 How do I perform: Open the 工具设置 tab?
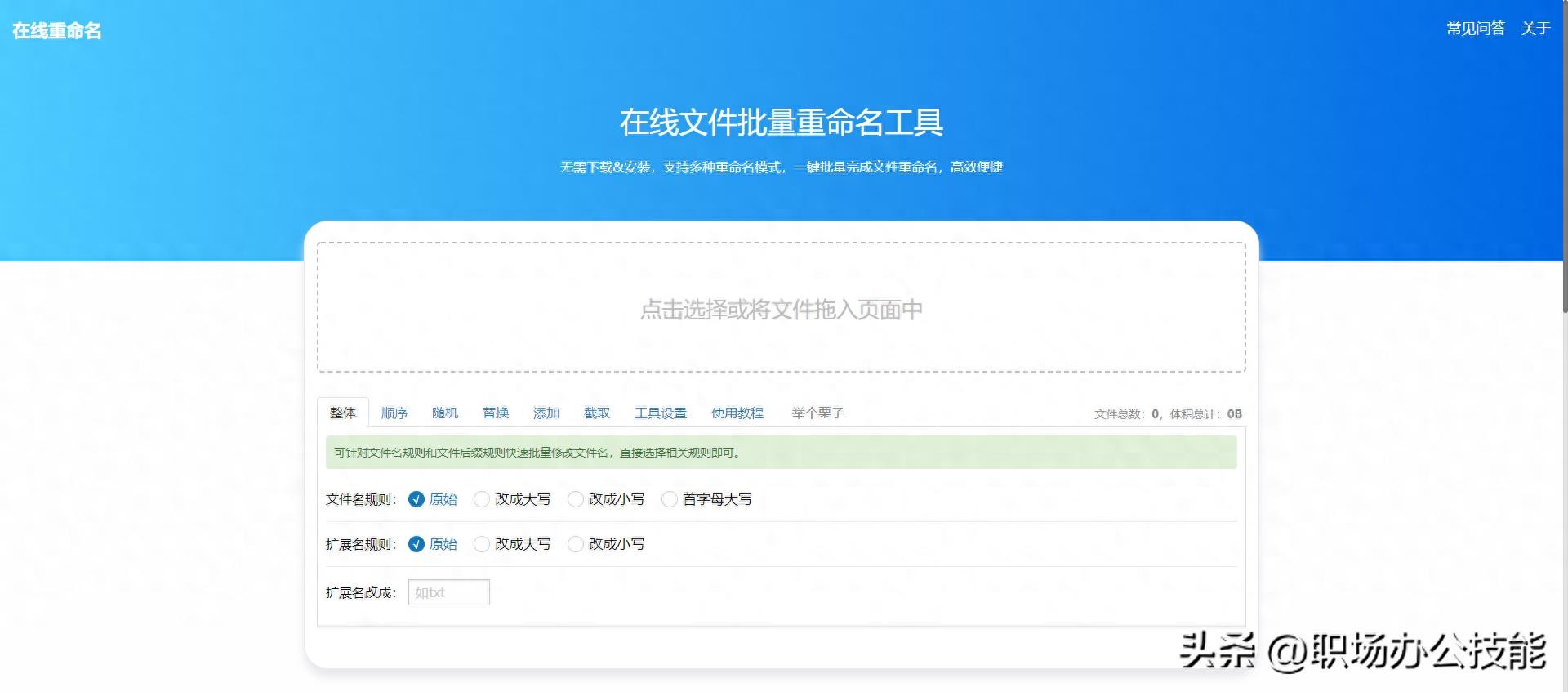[661, 413]
